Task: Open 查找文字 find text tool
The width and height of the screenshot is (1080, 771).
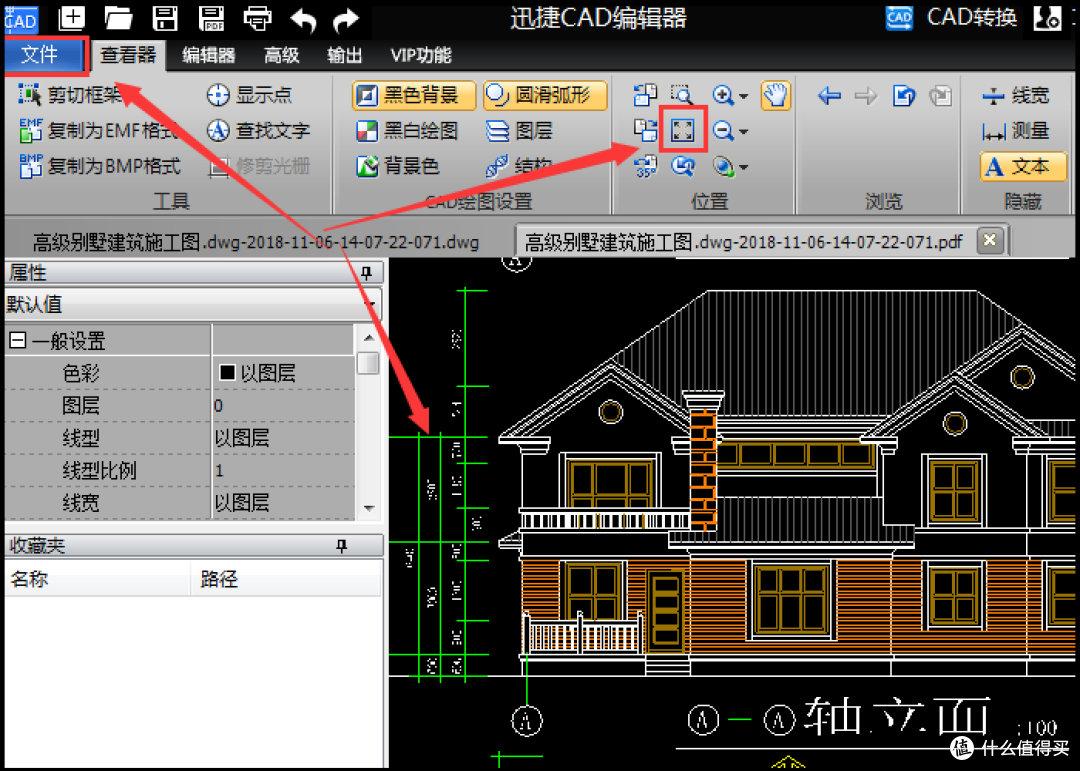Action: (x=258, y=130)
